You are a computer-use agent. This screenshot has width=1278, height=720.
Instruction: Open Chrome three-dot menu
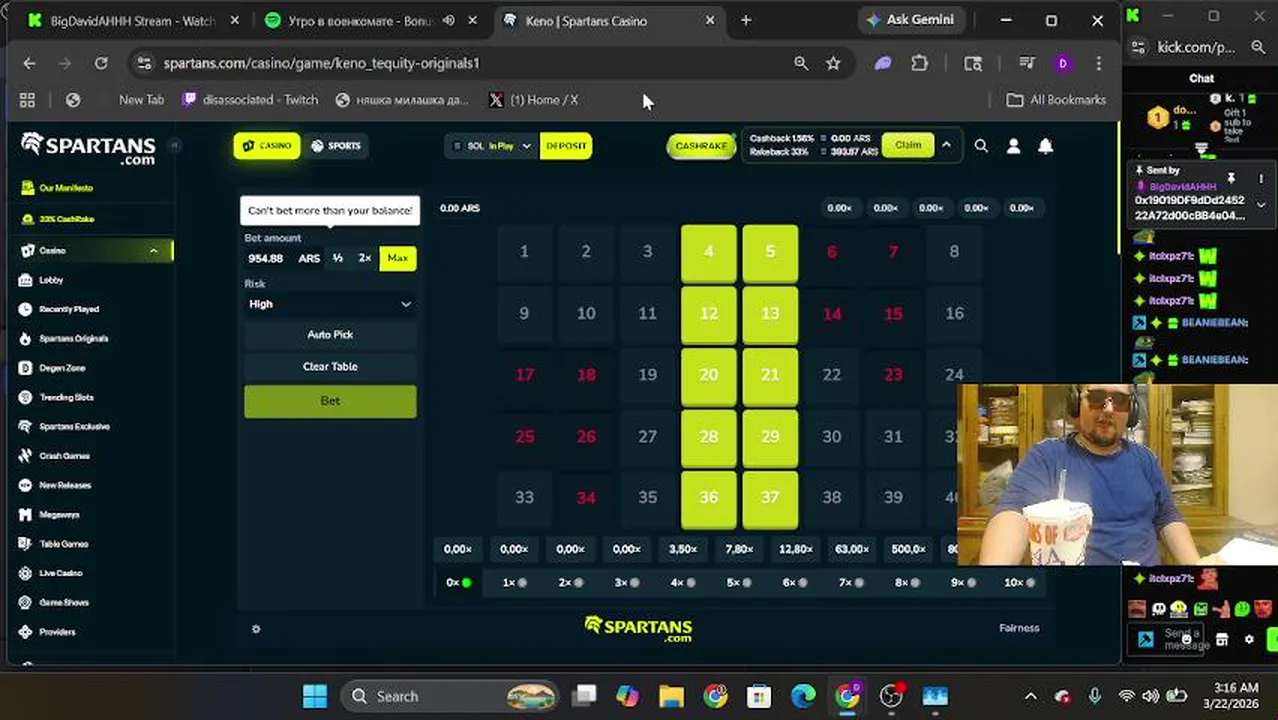[1098, 63]
